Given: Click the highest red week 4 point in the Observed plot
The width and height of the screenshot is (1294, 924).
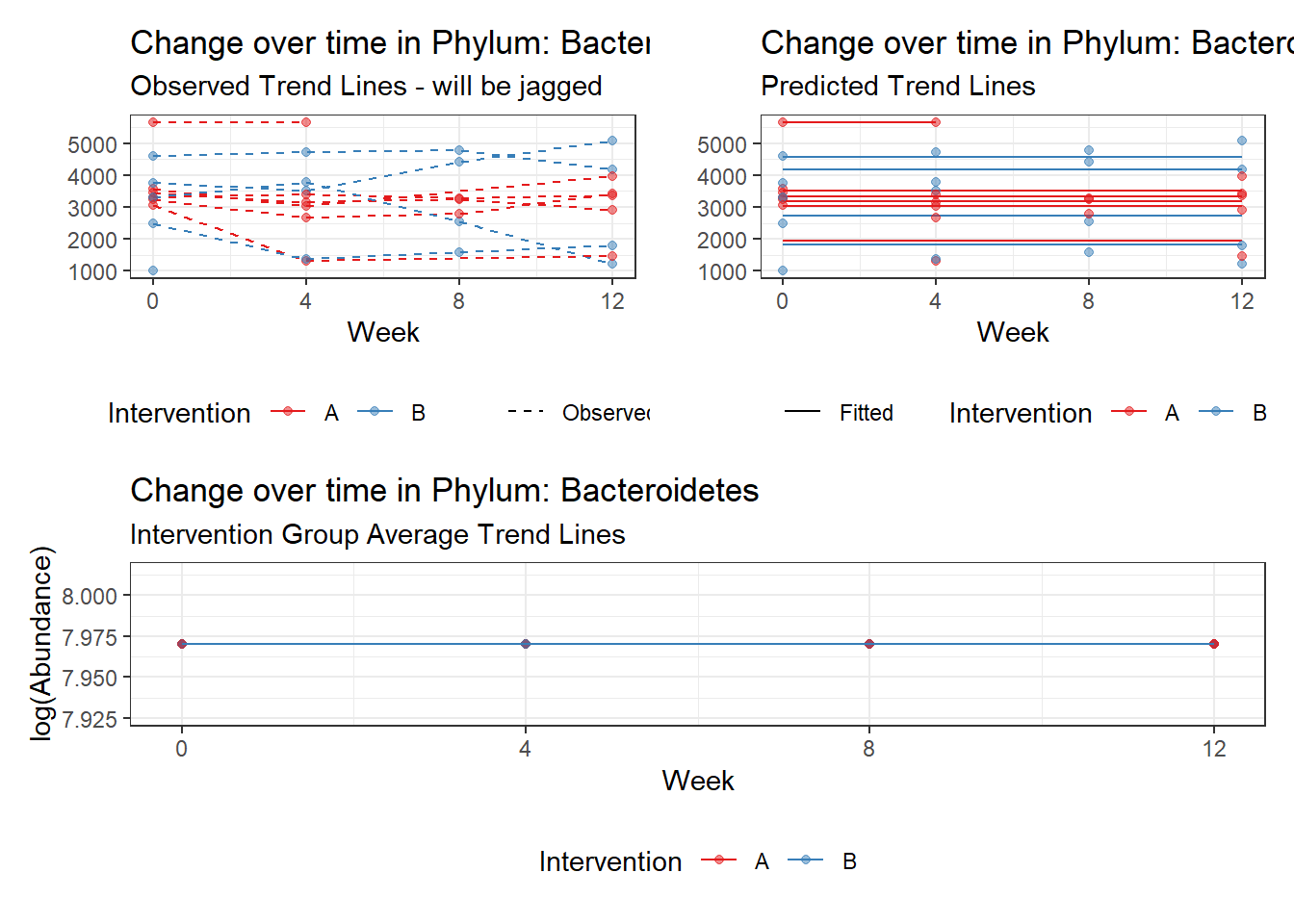Looking at the screenshot, I should coord(306,122).
